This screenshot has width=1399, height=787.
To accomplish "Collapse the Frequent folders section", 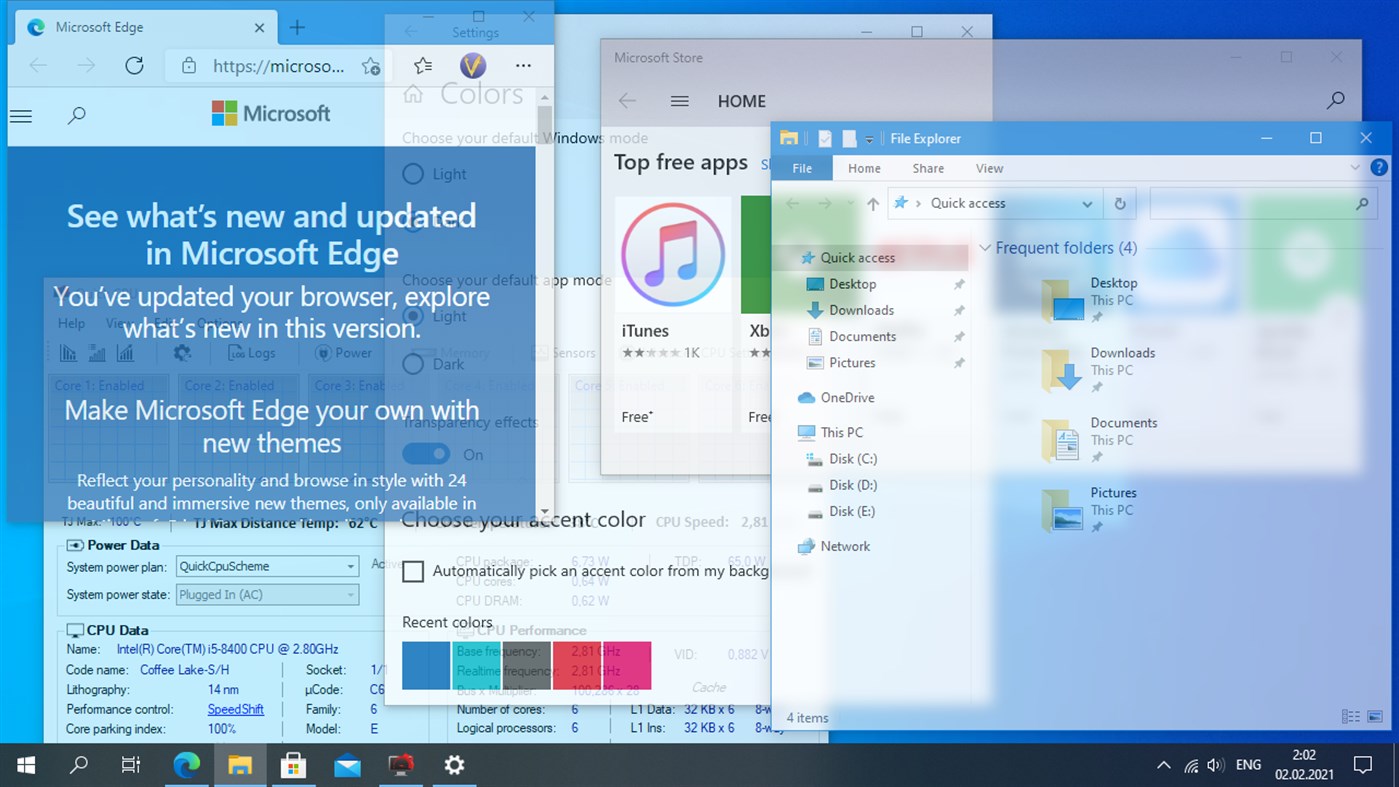I will click(x=985, y=247).
